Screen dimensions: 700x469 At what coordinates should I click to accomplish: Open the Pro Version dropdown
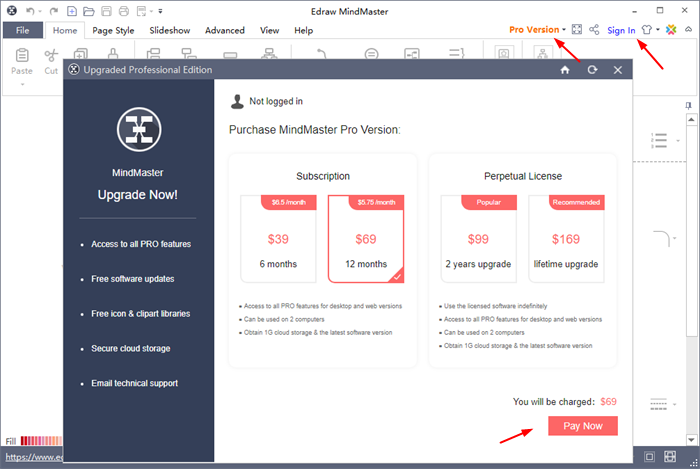tap(538, 29)
